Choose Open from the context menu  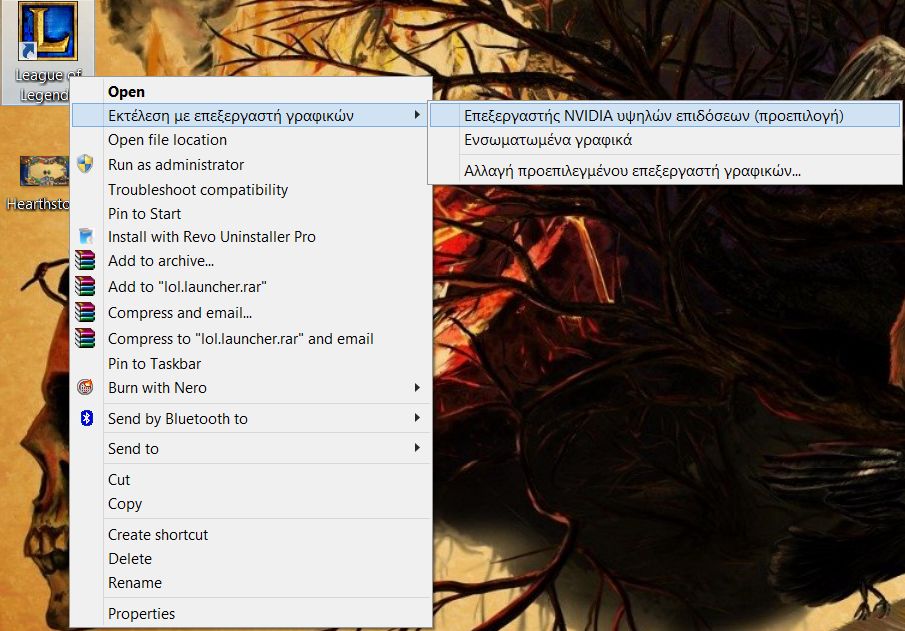pyautogui.click(x=251, y=91)
